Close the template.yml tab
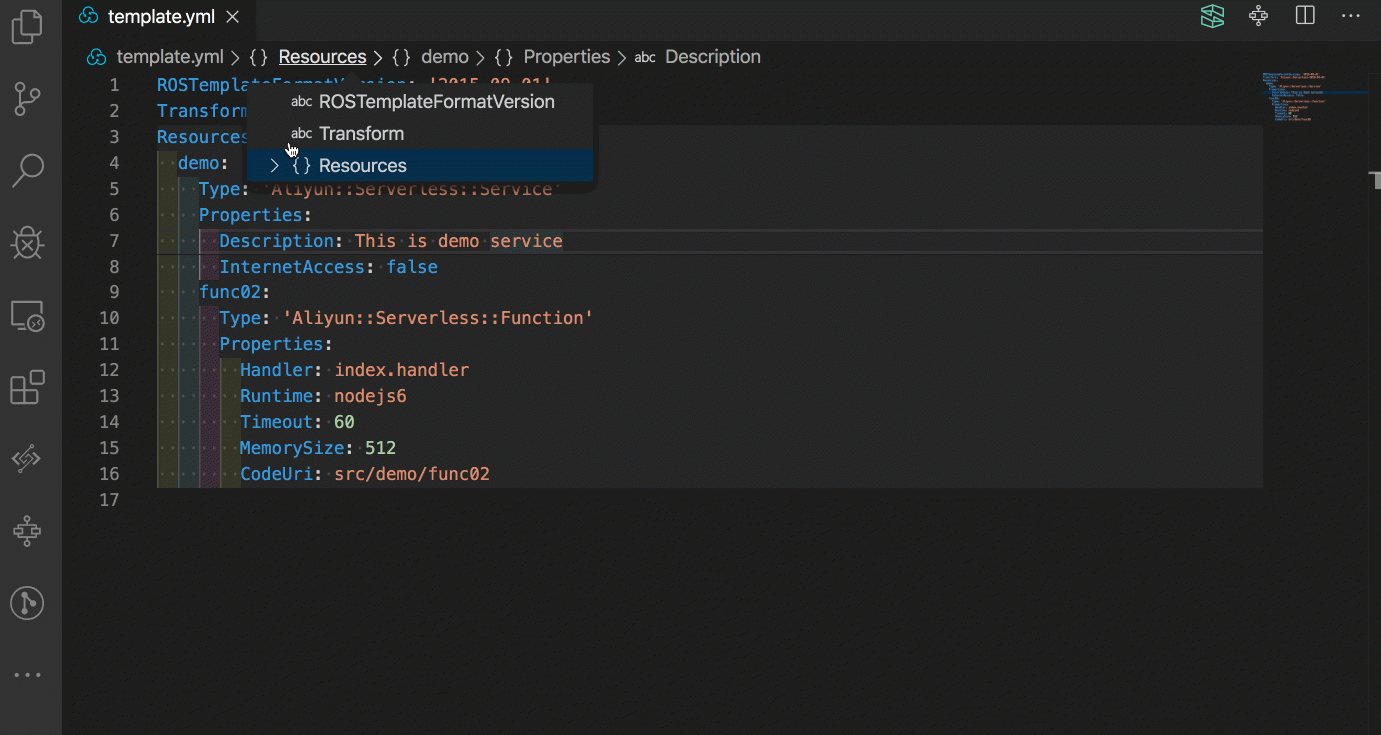Screen dimensions: 1381x735 coord(233,17)
